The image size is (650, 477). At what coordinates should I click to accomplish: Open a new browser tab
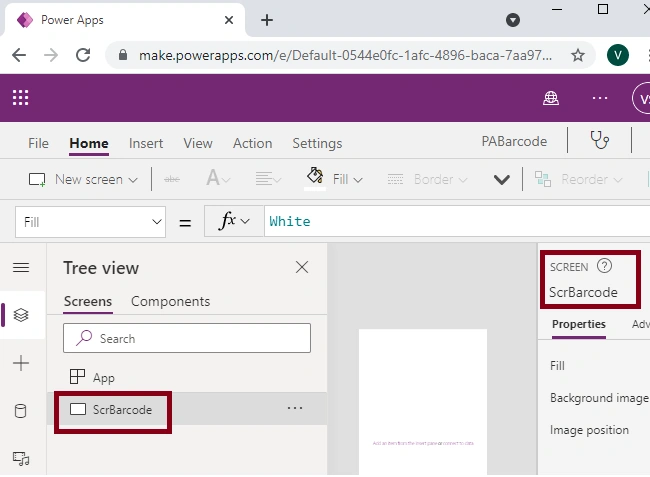[267, 20]
